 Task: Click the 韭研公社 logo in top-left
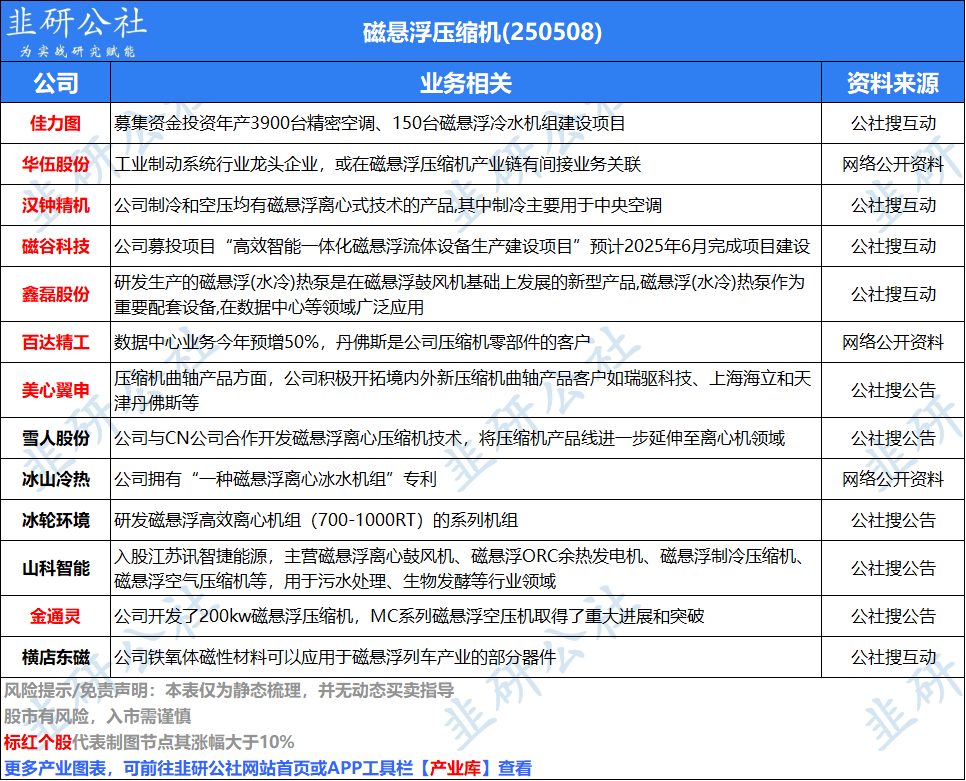77,31
